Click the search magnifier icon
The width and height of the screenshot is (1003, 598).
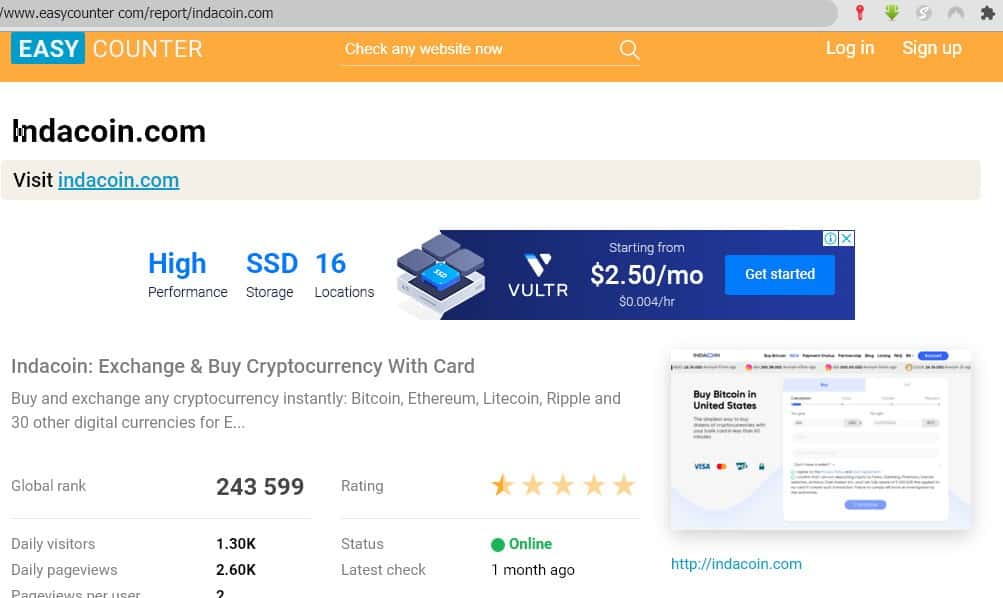click(629, 50)
